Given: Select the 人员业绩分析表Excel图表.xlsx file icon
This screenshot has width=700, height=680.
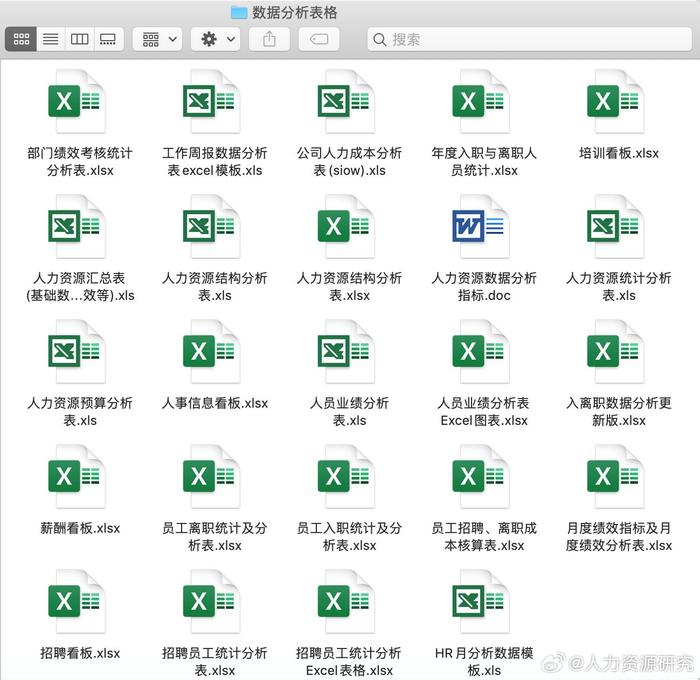Looking at the screenshot, I should coord(481,352).
